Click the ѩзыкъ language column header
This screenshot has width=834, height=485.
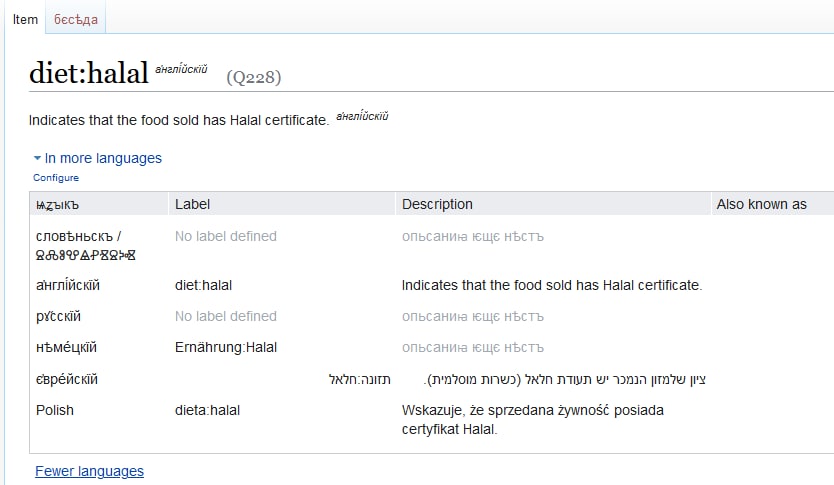click(x=57, y=205)
